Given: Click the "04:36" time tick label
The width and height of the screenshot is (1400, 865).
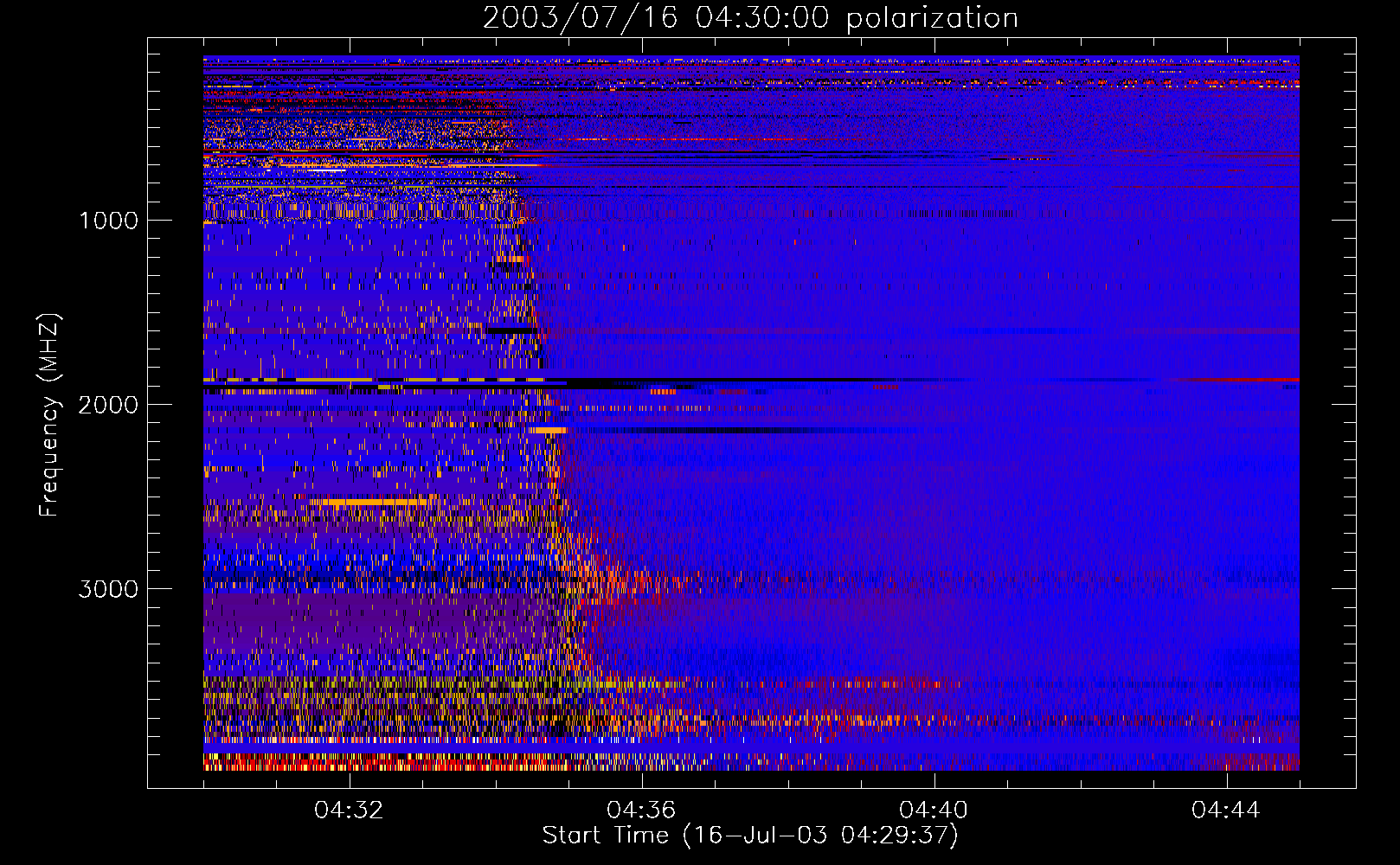Looking at the screenshot, I should point(641,811).
